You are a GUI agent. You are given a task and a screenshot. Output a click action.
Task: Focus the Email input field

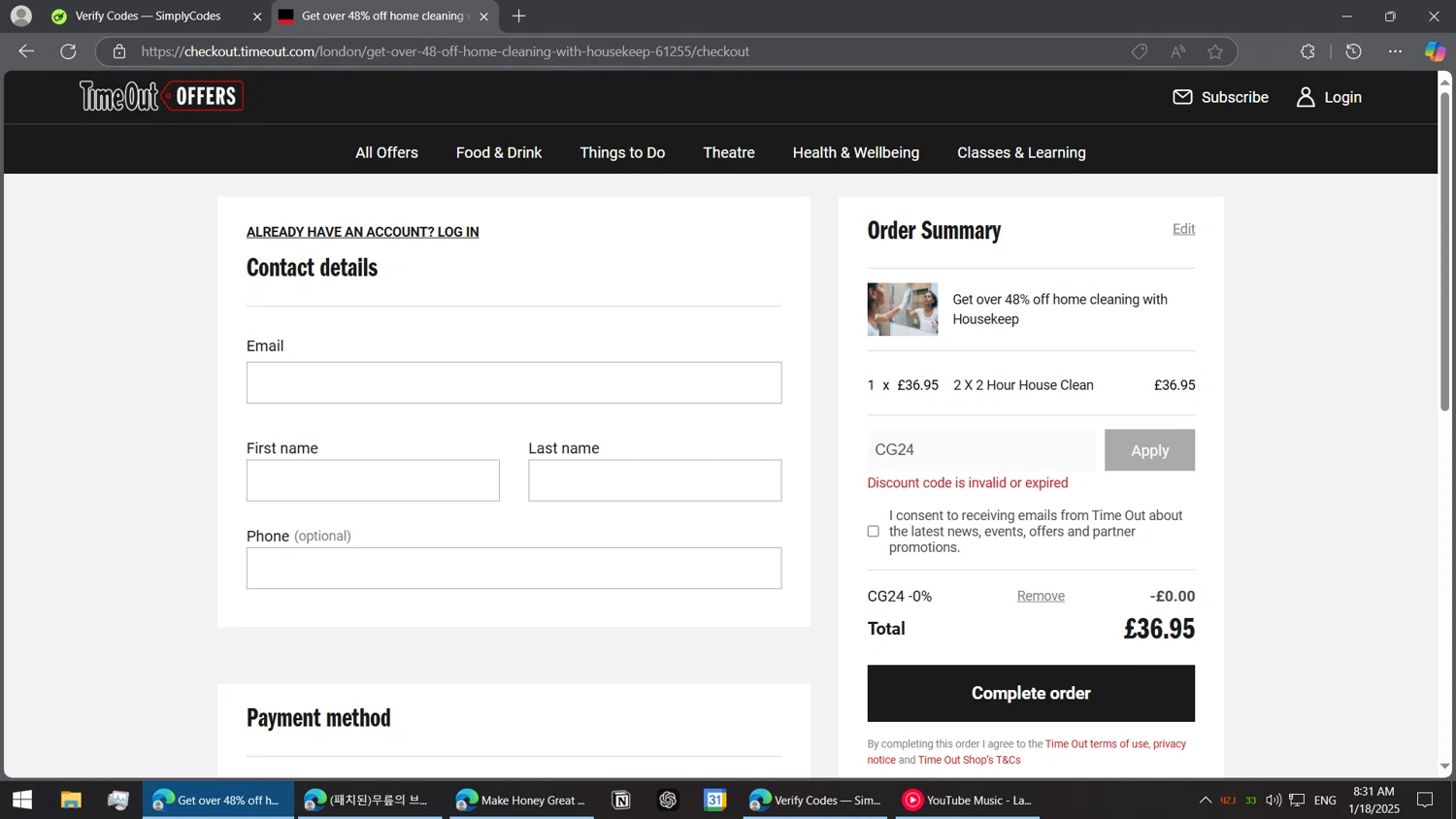tap(513, 382)
